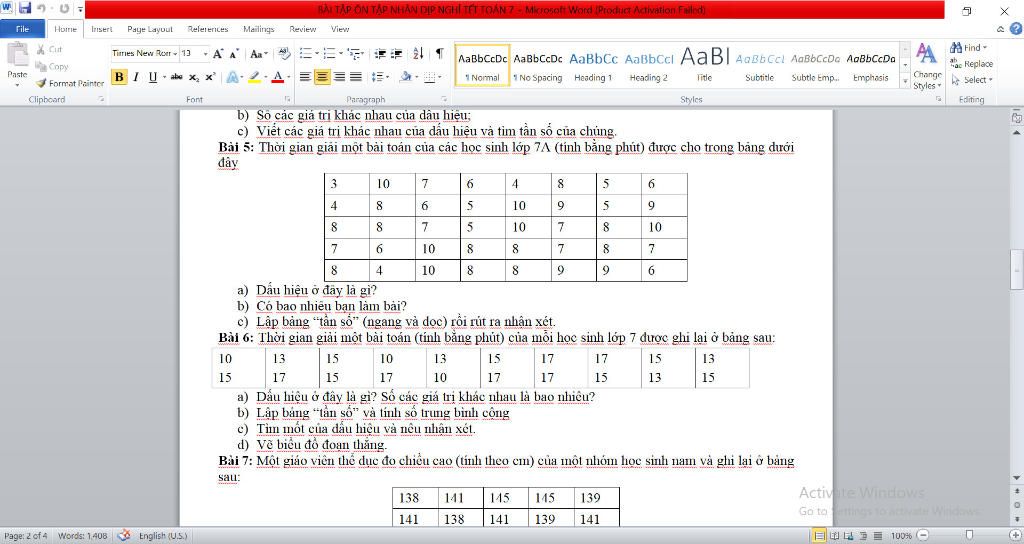Click the Undo arrow in quick access toolbar

[42, 8]
